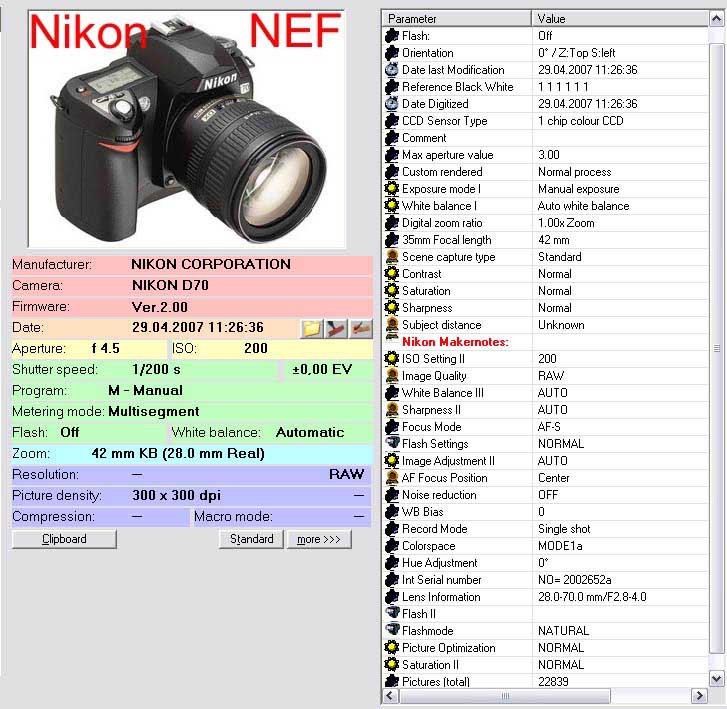Click the more >>> button
Screen dimensions: 727x709
319,539
